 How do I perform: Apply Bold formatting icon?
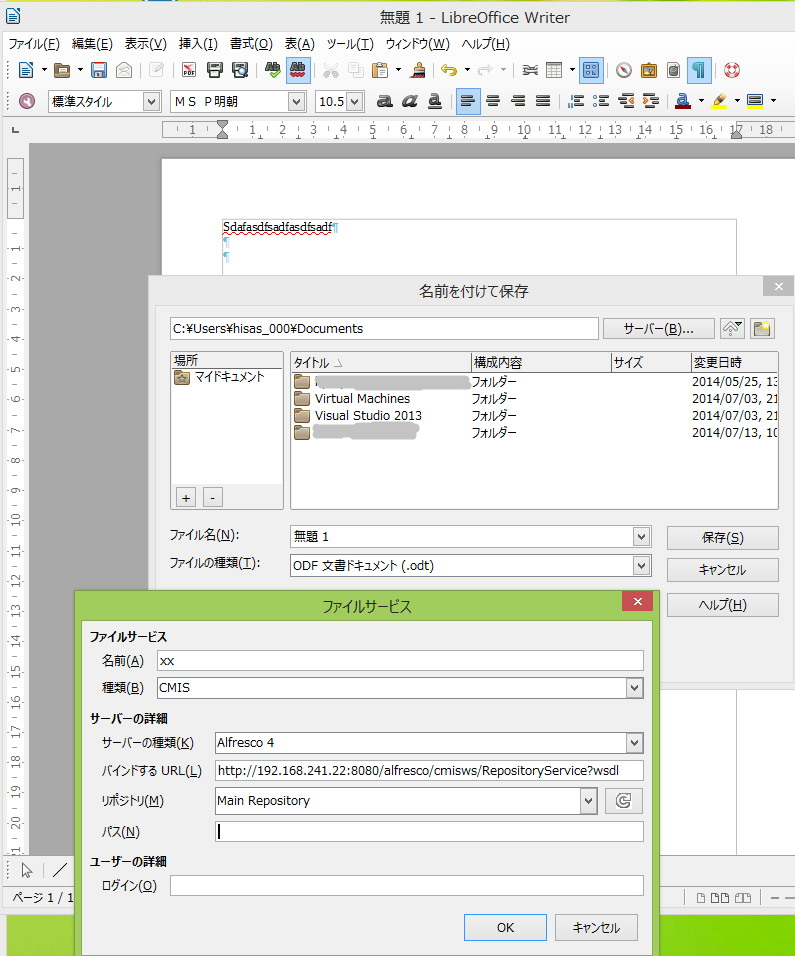(384, 101)
